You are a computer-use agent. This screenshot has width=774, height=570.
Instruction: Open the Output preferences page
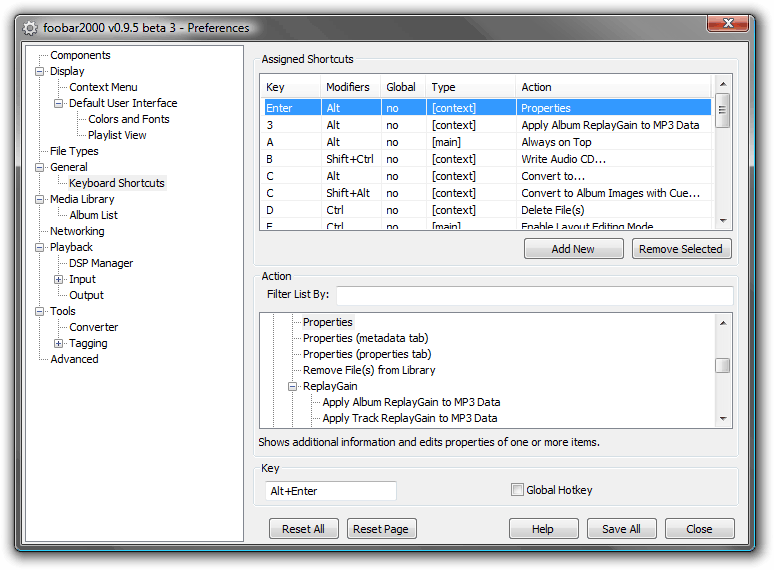click(86, 295)
